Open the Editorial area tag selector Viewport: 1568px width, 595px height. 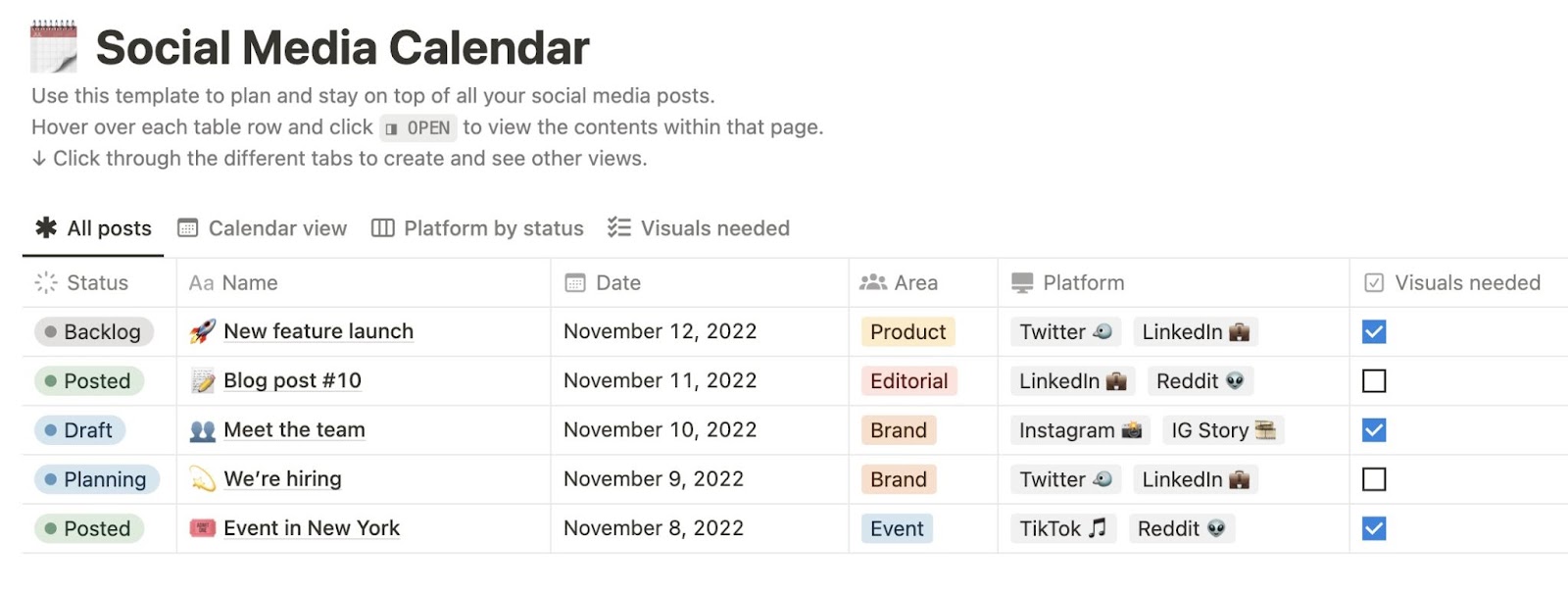[909, 380]
